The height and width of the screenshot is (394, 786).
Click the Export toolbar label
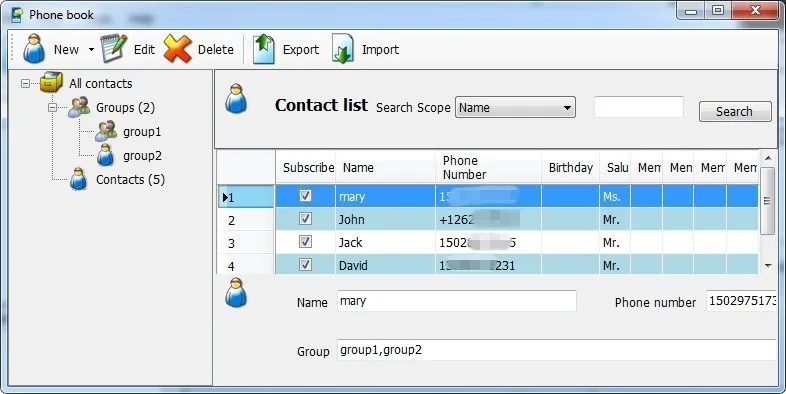(301, 50)
